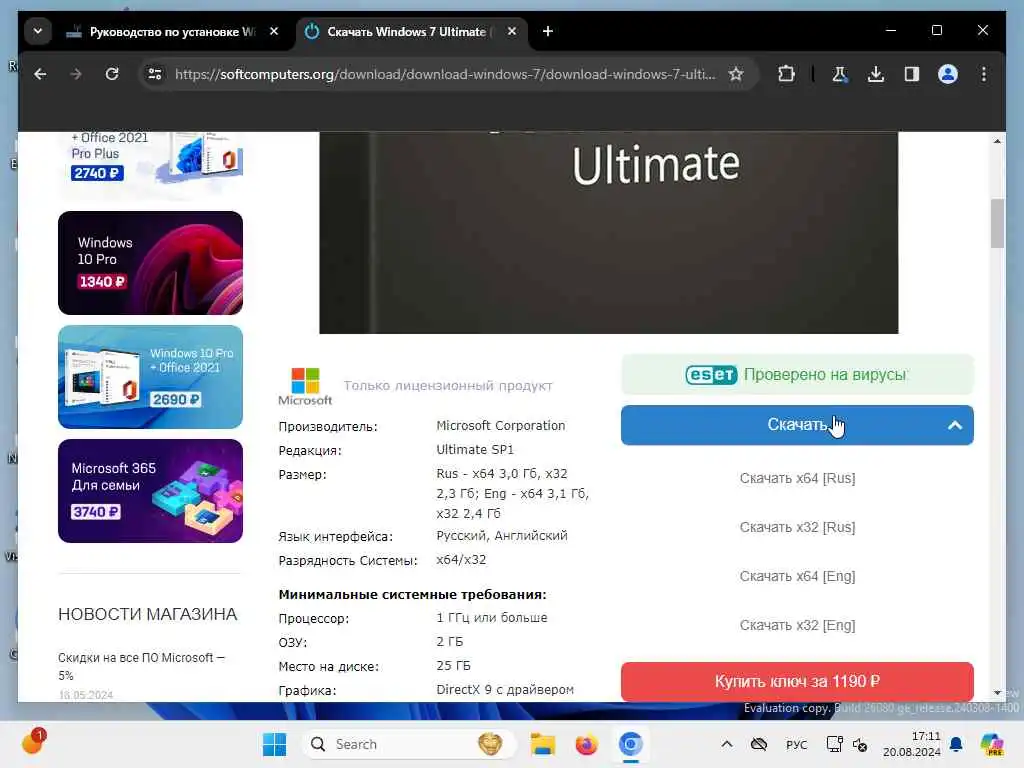Open the clock showing 17:11 20.08.2024
This screenshot has height=768, width=1024.
coord(912,744)
